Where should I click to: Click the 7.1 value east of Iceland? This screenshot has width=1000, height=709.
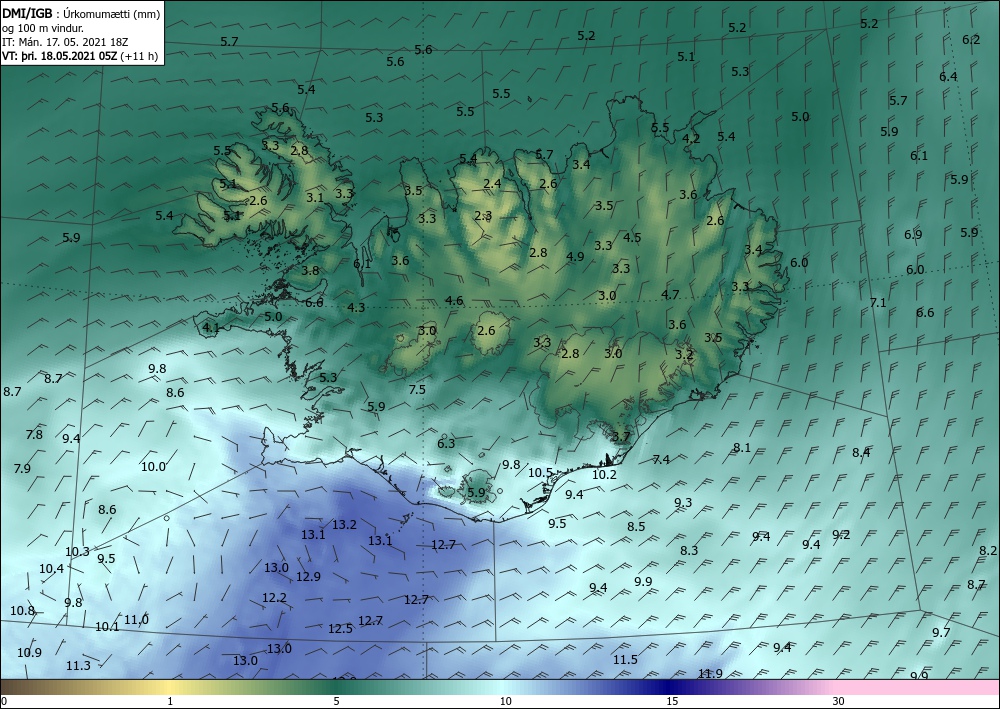[878, 303]
